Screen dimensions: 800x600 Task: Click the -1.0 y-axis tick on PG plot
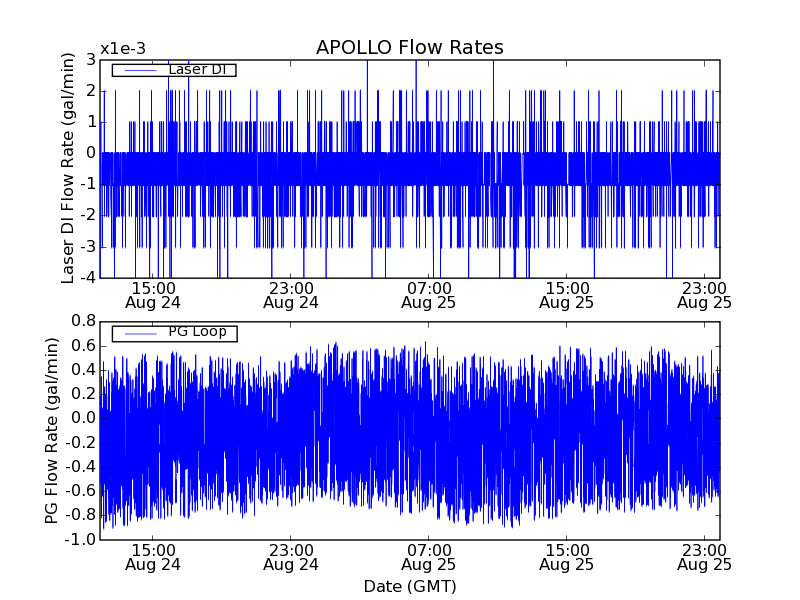click(82, 540)
